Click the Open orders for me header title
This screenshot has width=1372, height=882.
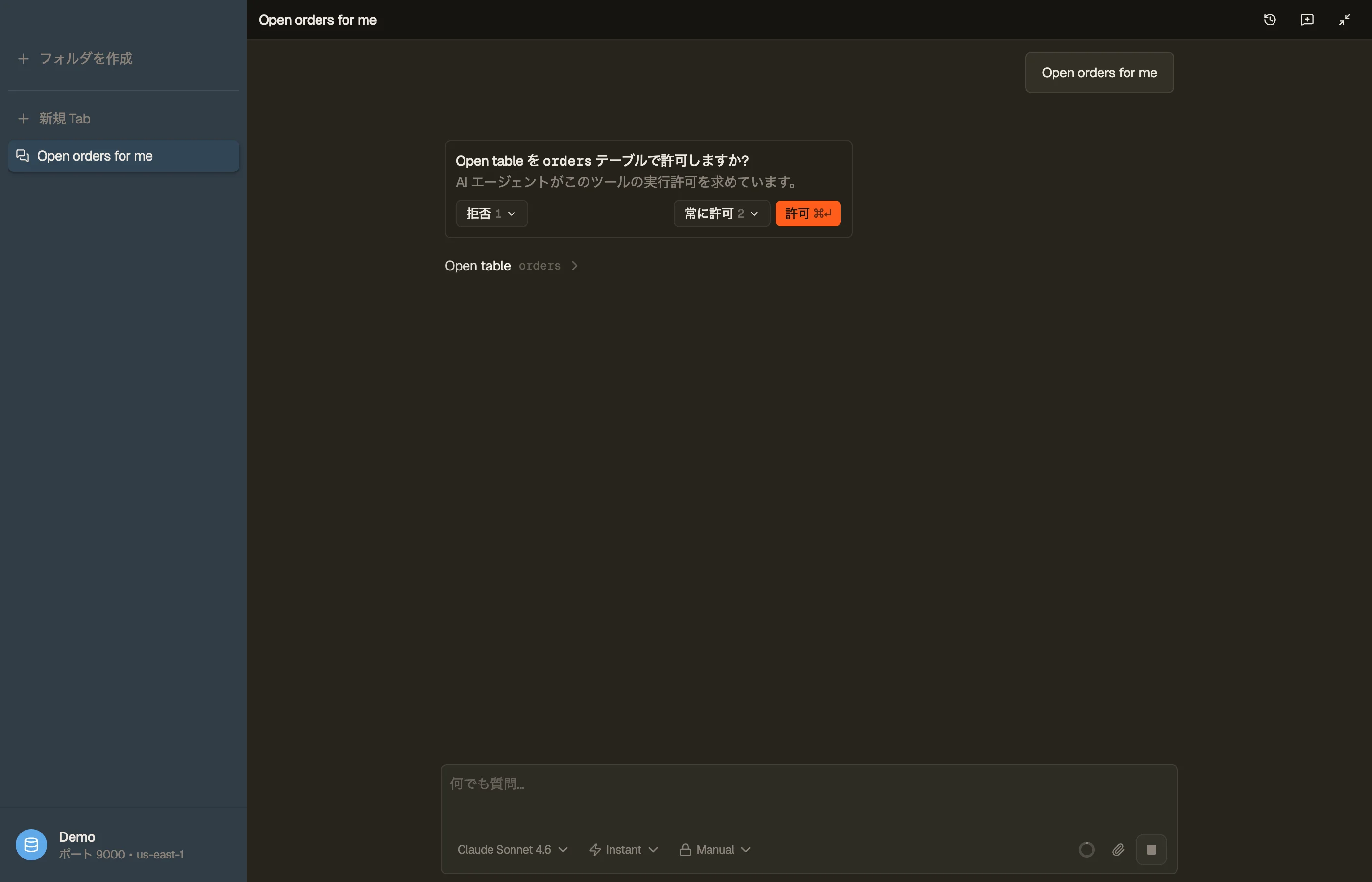pos(317,20)
